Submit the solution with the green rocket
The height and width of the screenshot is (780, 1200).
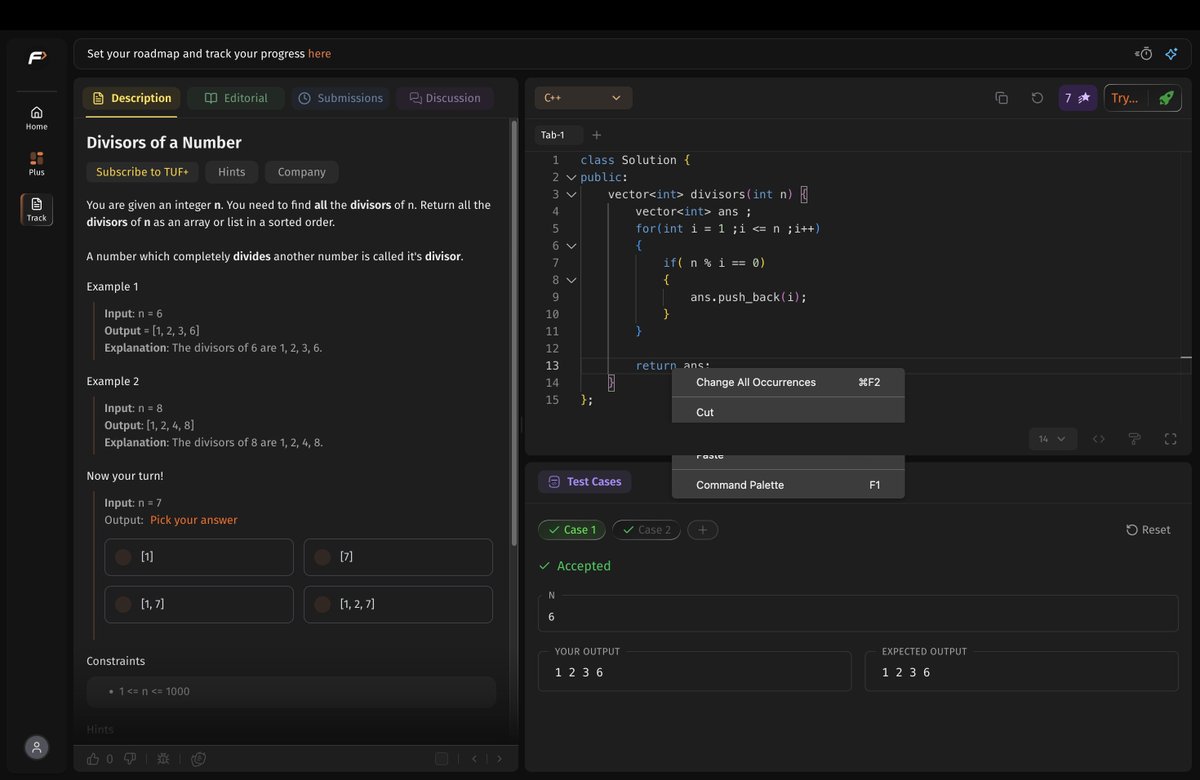pyautogui.click(x=1166, y=98)
